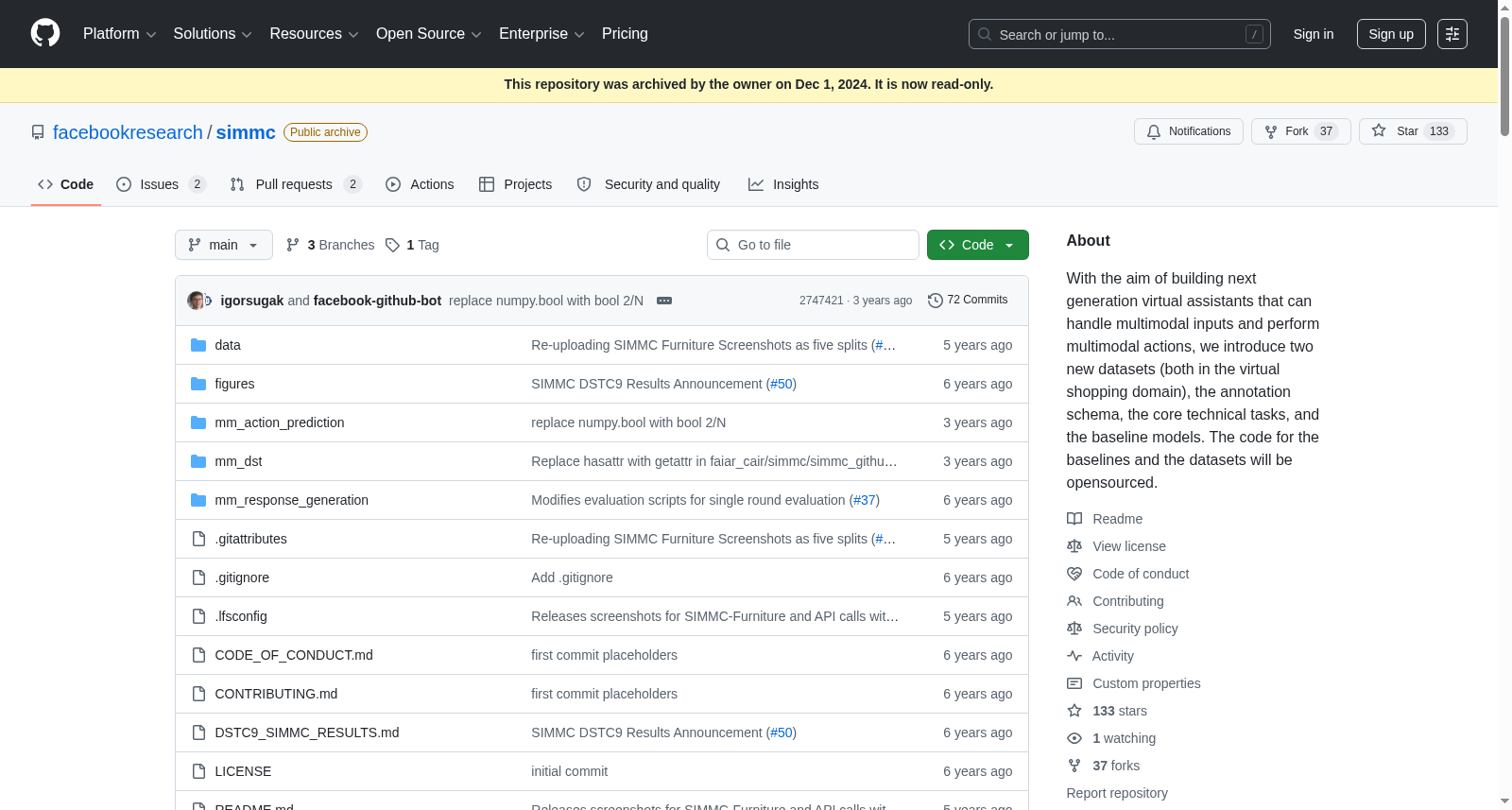Open pull request #50 link in figures row

point(782,384)
